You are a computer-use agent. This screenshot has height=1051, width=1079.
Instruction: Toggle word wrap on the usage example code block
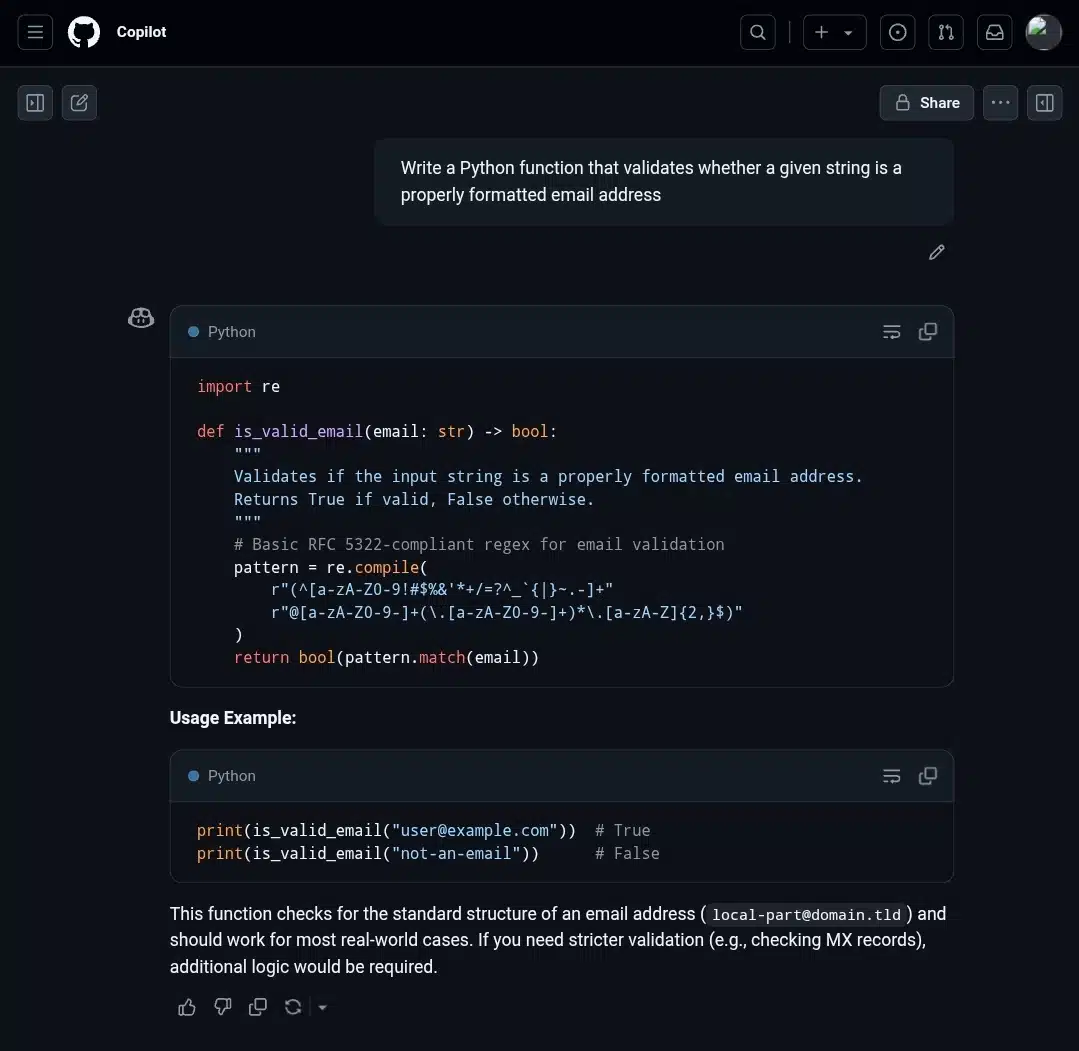point(891,776)
